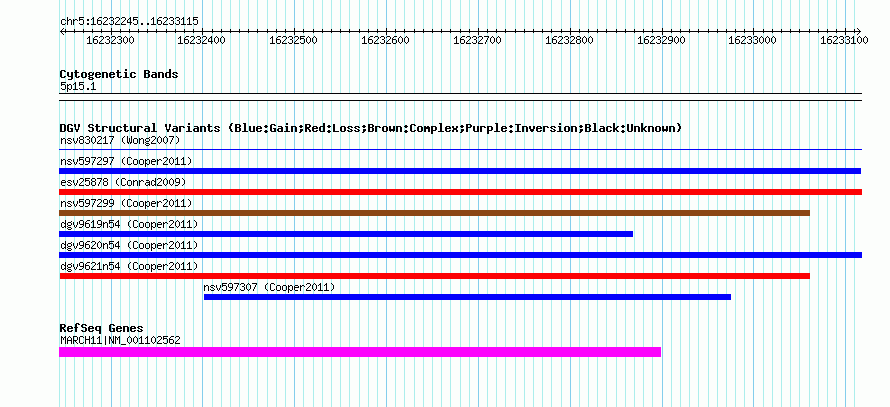This screenshot has width=890, height=407.
Task: Open dgv9620n54 (Cooper2011) variant label
Action: pos(129,245)
